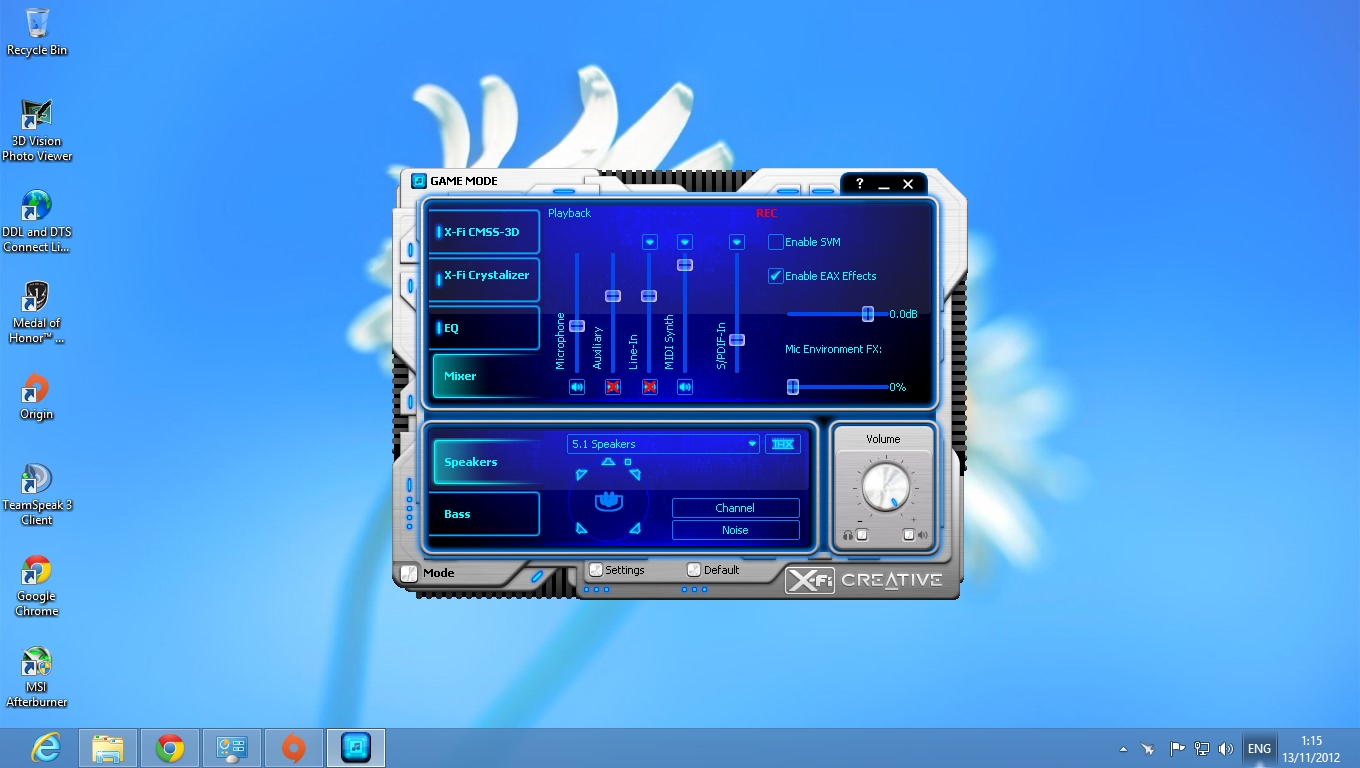Image resolution: width=1360 pixels, height=768 pixels.
Task: Enable the SVM checkbox
Action: pos(776,242)
